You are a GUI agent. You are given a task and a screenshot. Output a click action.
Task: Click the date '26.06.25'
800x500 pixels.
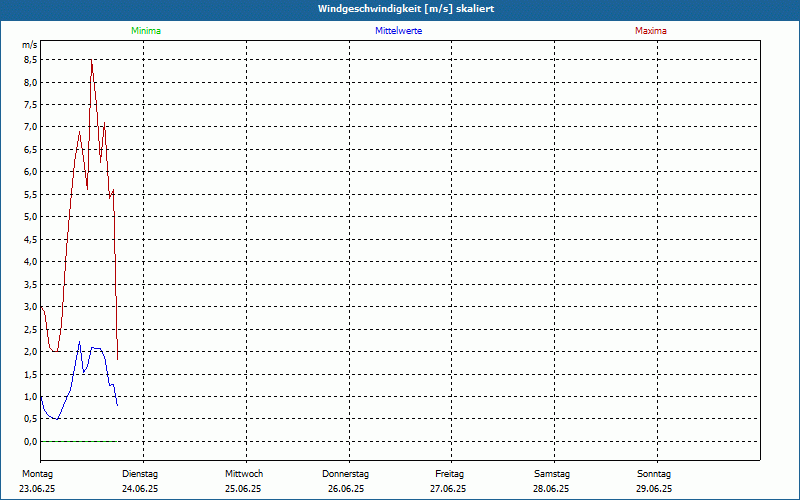click(346, 489)
